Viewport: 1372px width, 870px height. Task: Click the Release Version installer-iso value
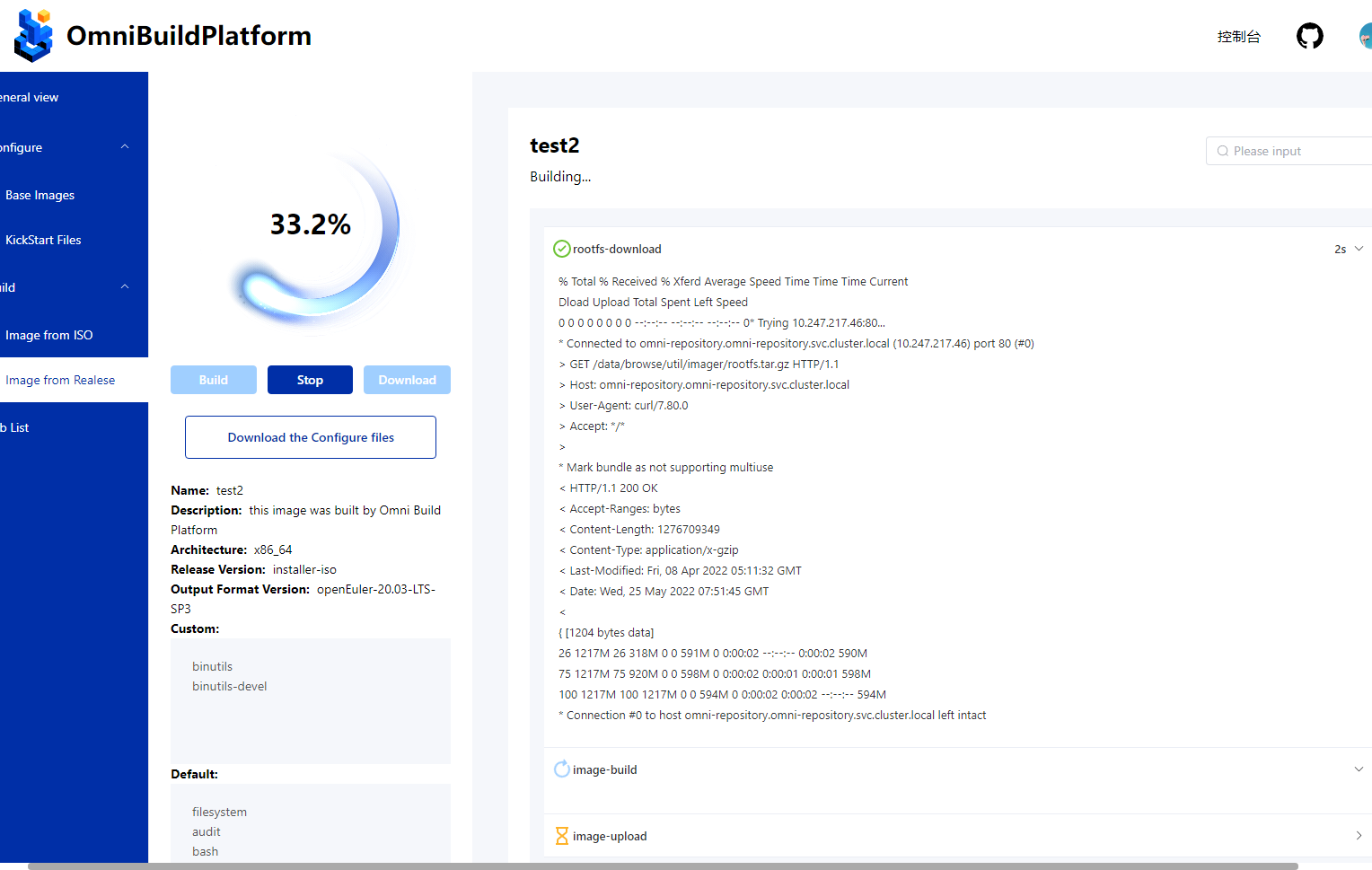[x=304, y=569]
